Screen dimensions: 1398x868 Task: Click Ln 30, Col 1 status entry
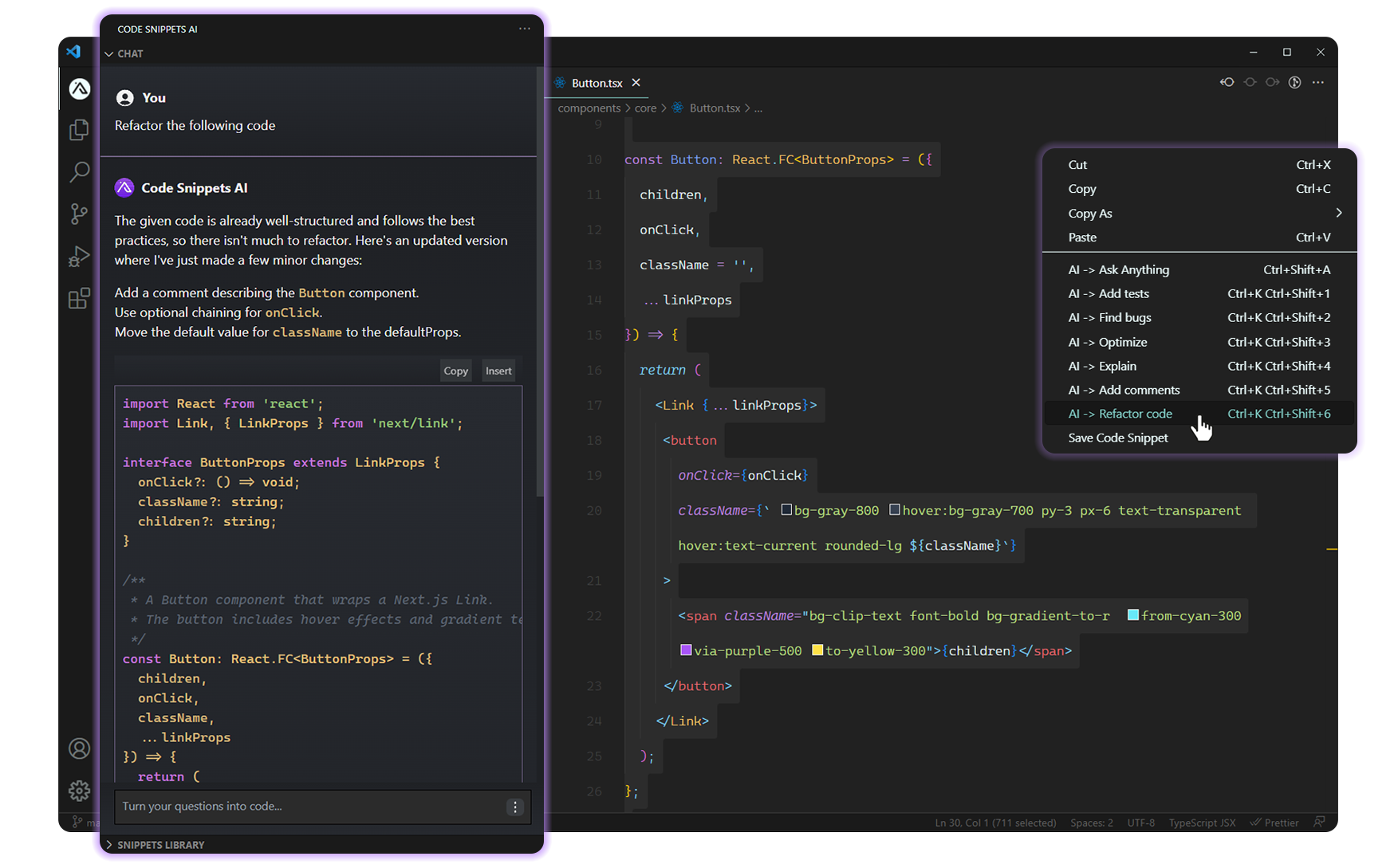pyautogui.click(x=995, y=823)
